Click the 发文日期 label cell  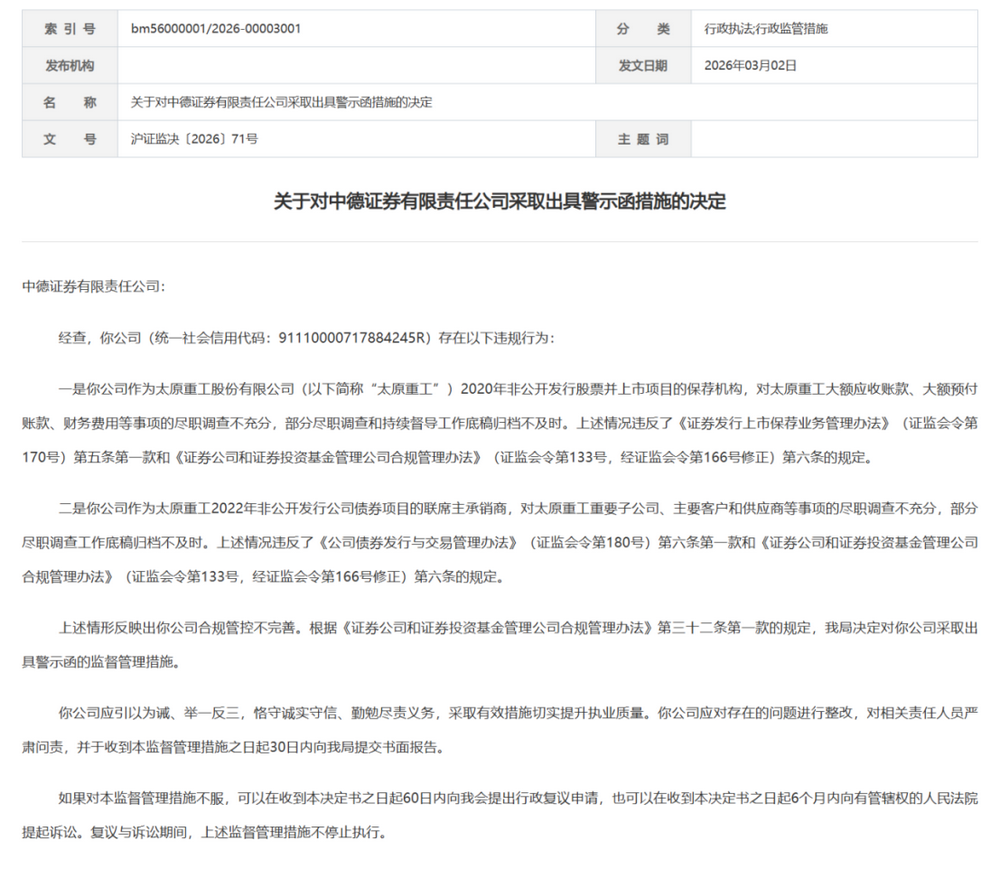(642, 66)
